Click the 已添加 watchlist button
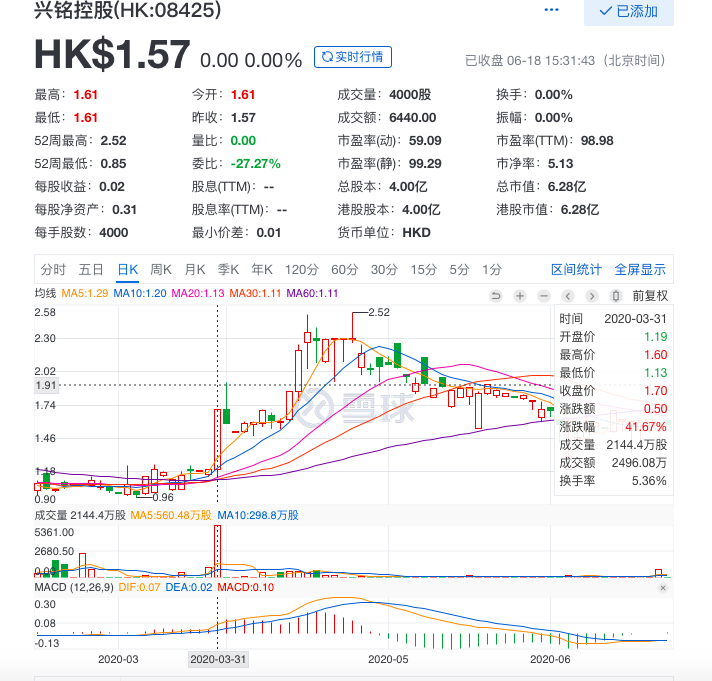Image resolution: width=712 pixels, height=681 pixels. coord(628,11)
